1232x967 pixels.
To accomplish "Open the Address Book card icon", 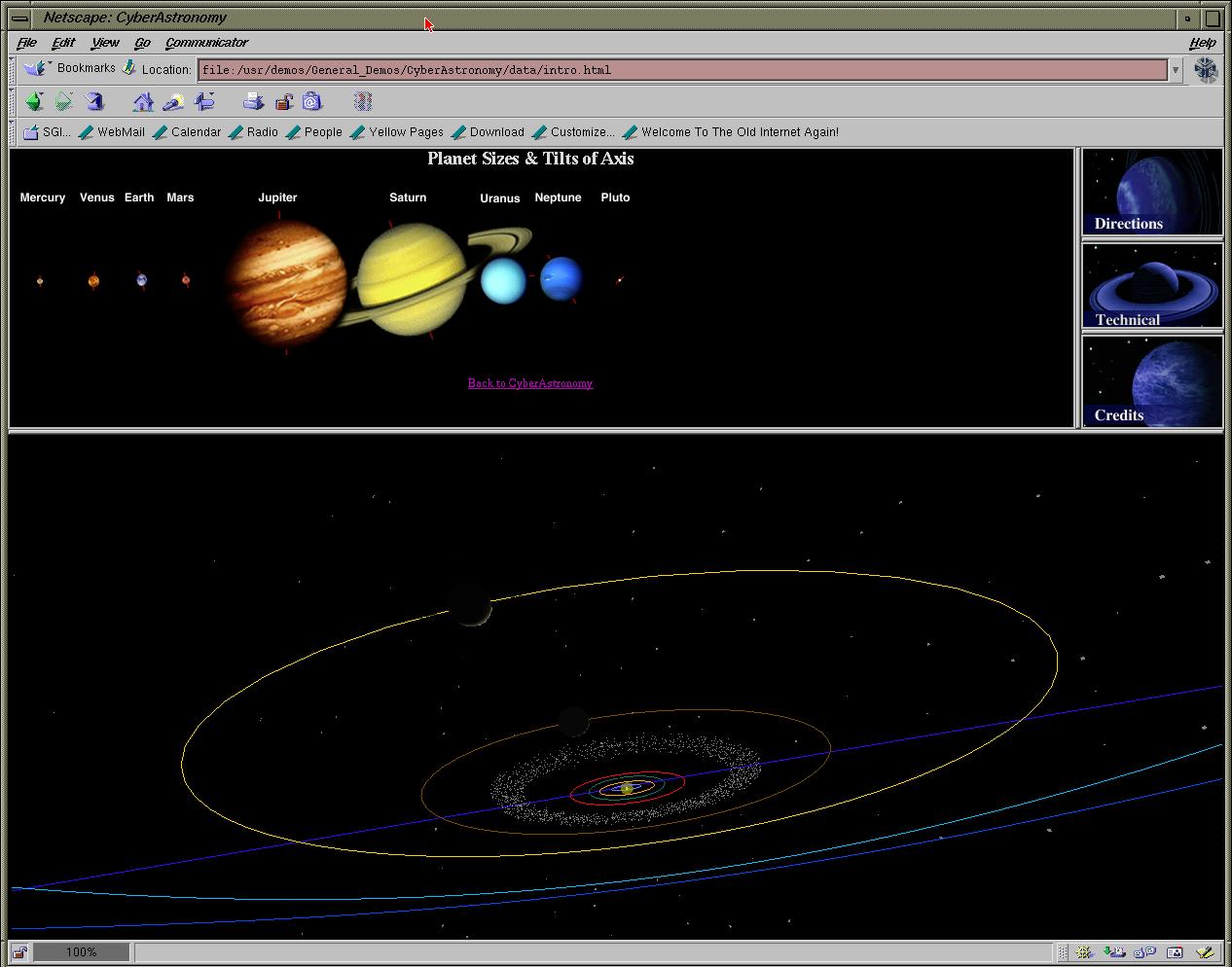I will pyautogui.click(x=1175, y=952).
